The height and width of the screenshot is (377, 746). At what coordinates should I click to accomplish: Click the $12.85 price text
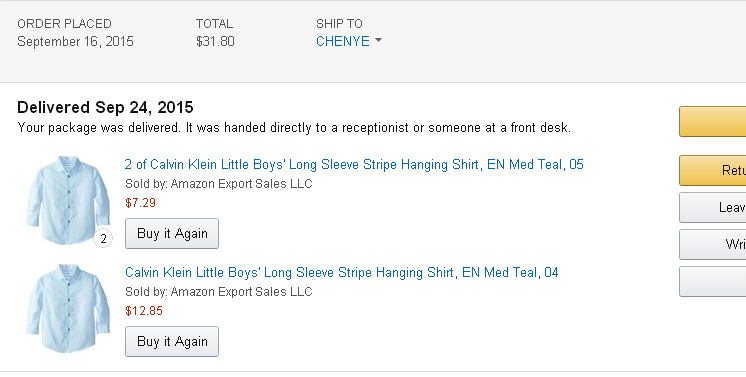point(144,311)
